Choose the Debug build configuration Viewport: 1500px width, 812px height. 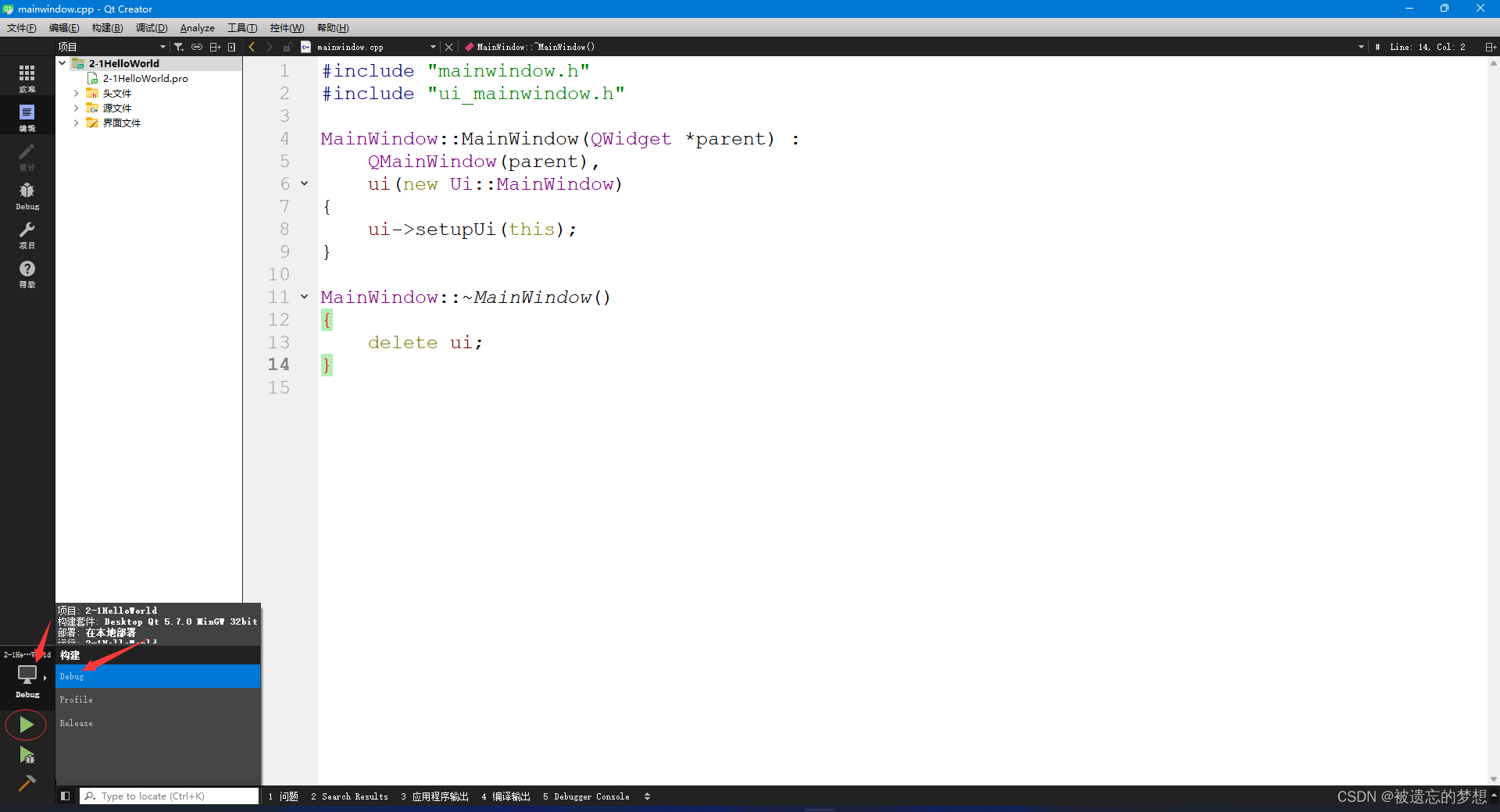pyautogui.click(x=158, y=676)
